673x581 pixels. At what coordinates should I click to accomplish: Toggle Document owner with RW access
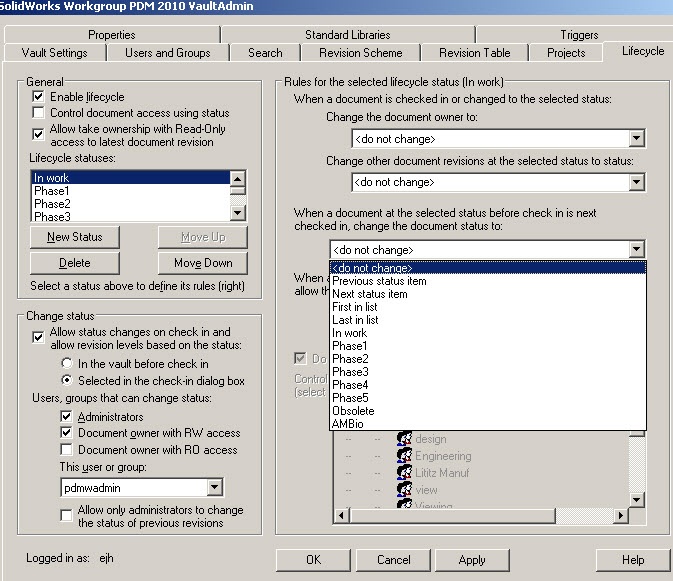coord(66,433)
